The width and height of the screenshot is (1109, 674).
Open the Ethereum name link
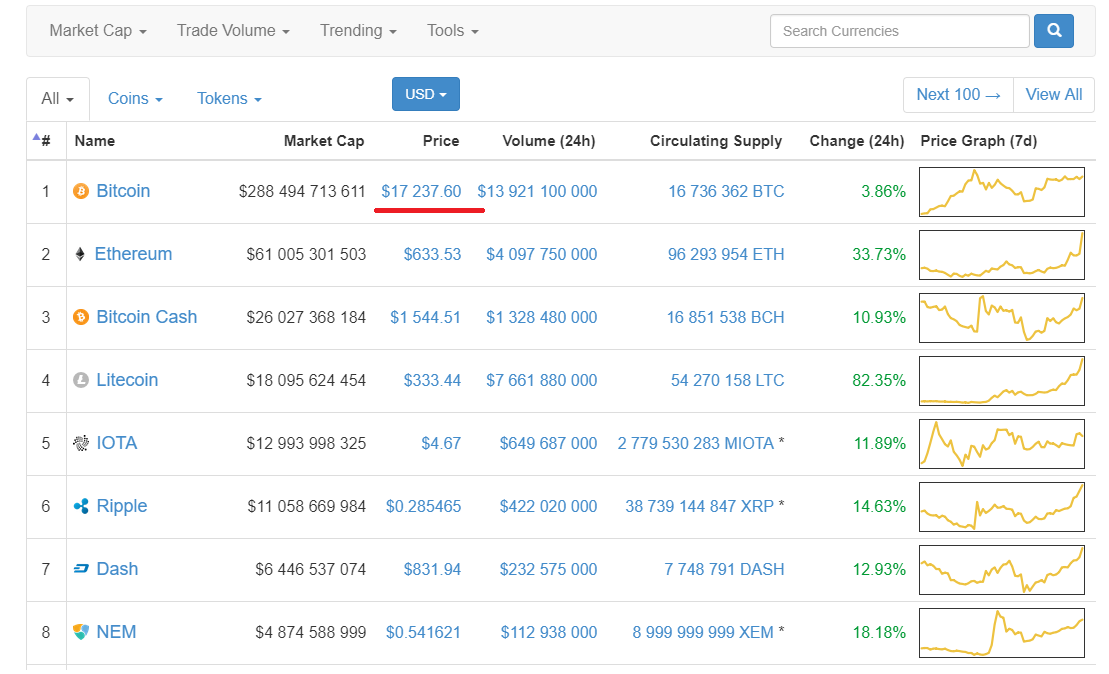point(133,254)
